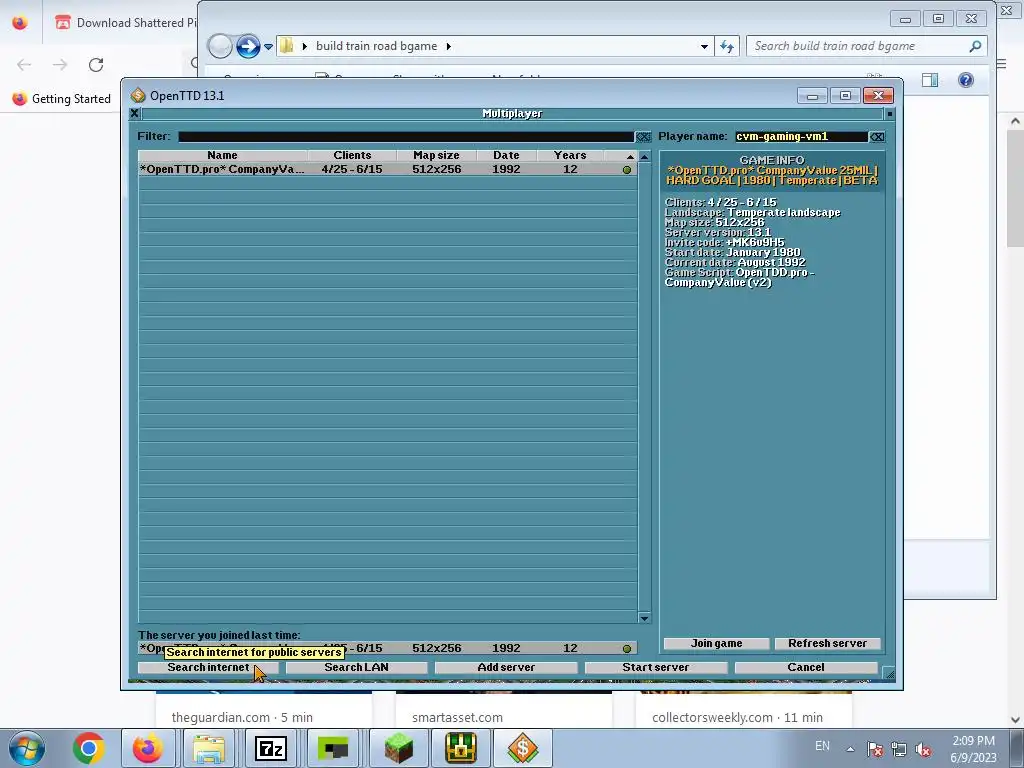Switch to the Download Shattered Pixel tab

click(x=125, y=22)
